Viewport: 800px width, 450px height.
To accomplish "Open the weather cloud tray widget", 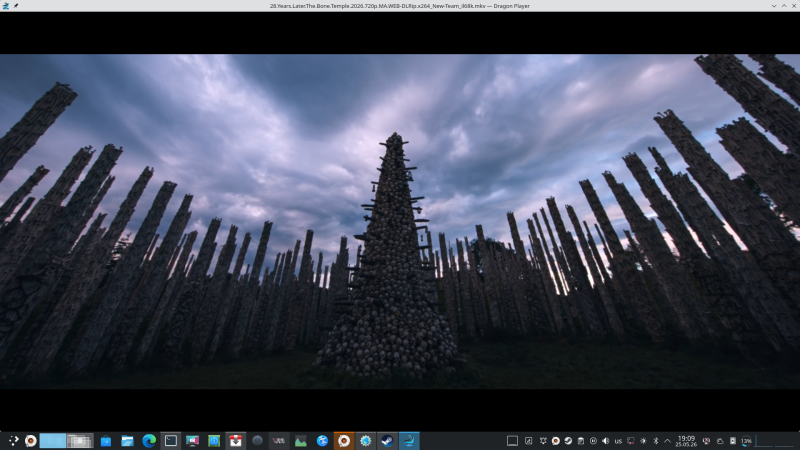I will (x=720, y=441).
